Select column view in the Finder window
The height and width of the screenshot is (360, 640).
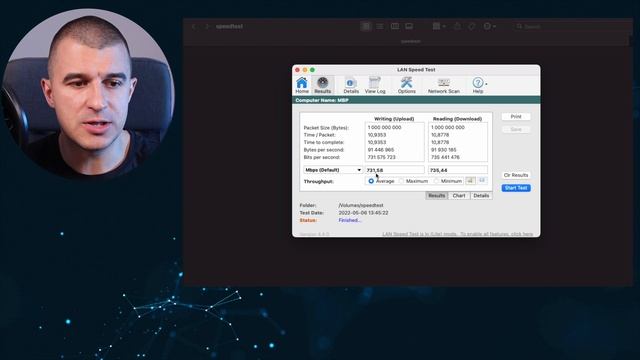395,26
